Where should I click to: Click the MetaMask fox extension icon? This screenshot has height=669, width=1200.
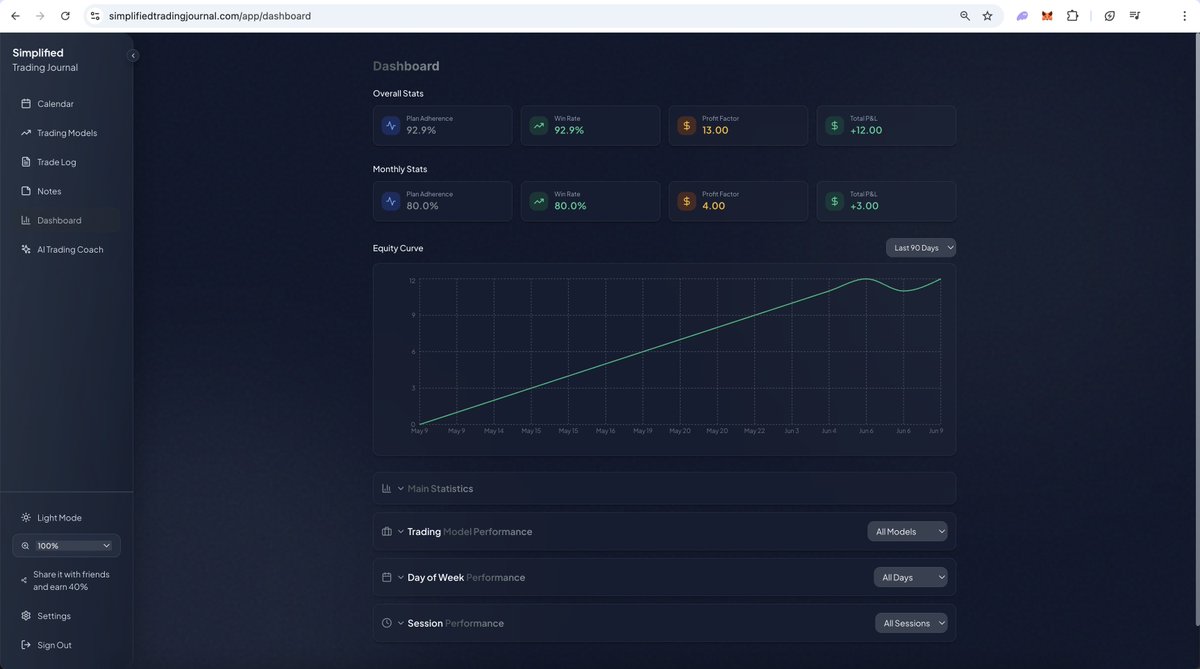tap(1047, 16)
